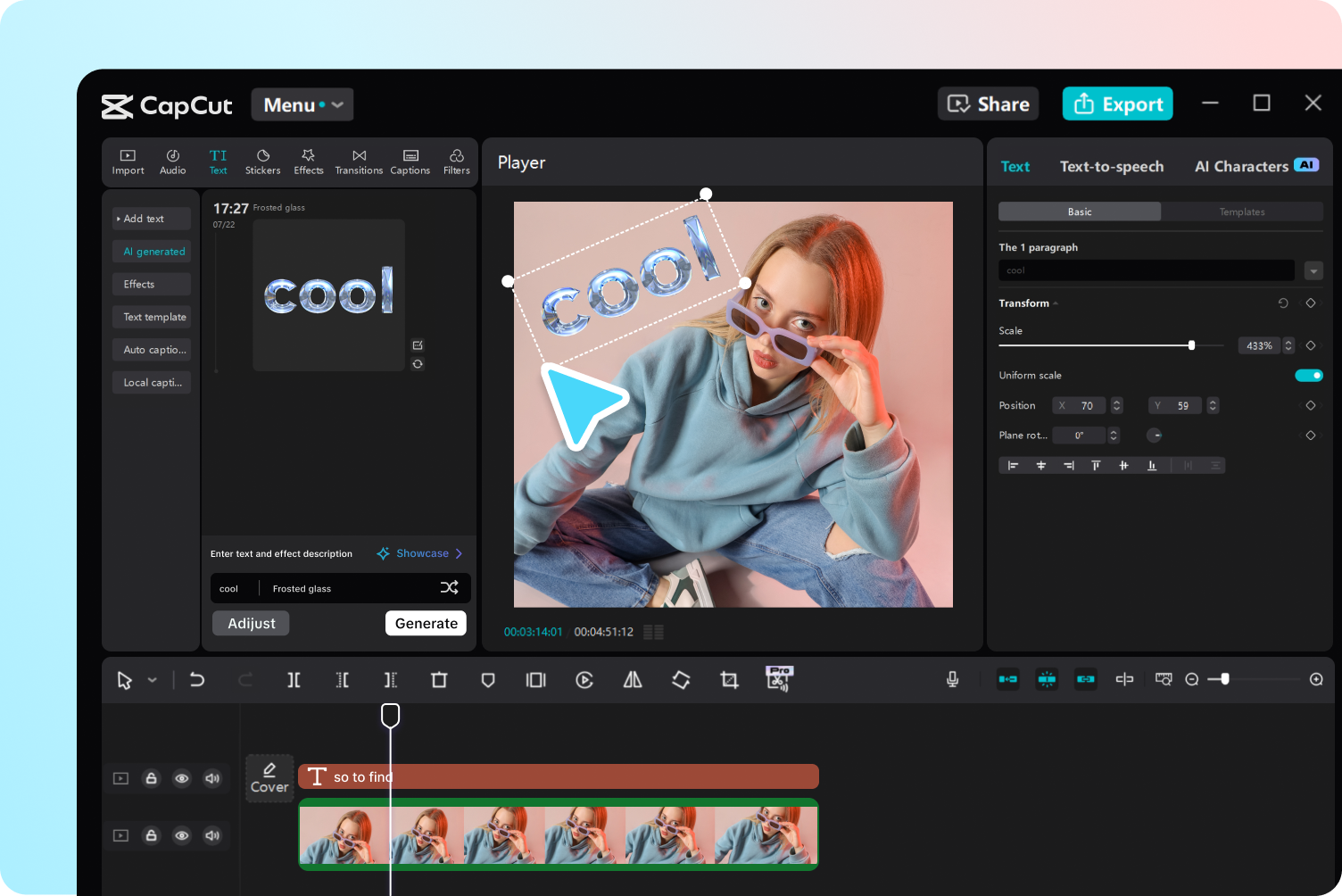Click the microphone record voiceover icon
The width and height of the screenshot is (1342, 896).
click(x=952, y=680)
